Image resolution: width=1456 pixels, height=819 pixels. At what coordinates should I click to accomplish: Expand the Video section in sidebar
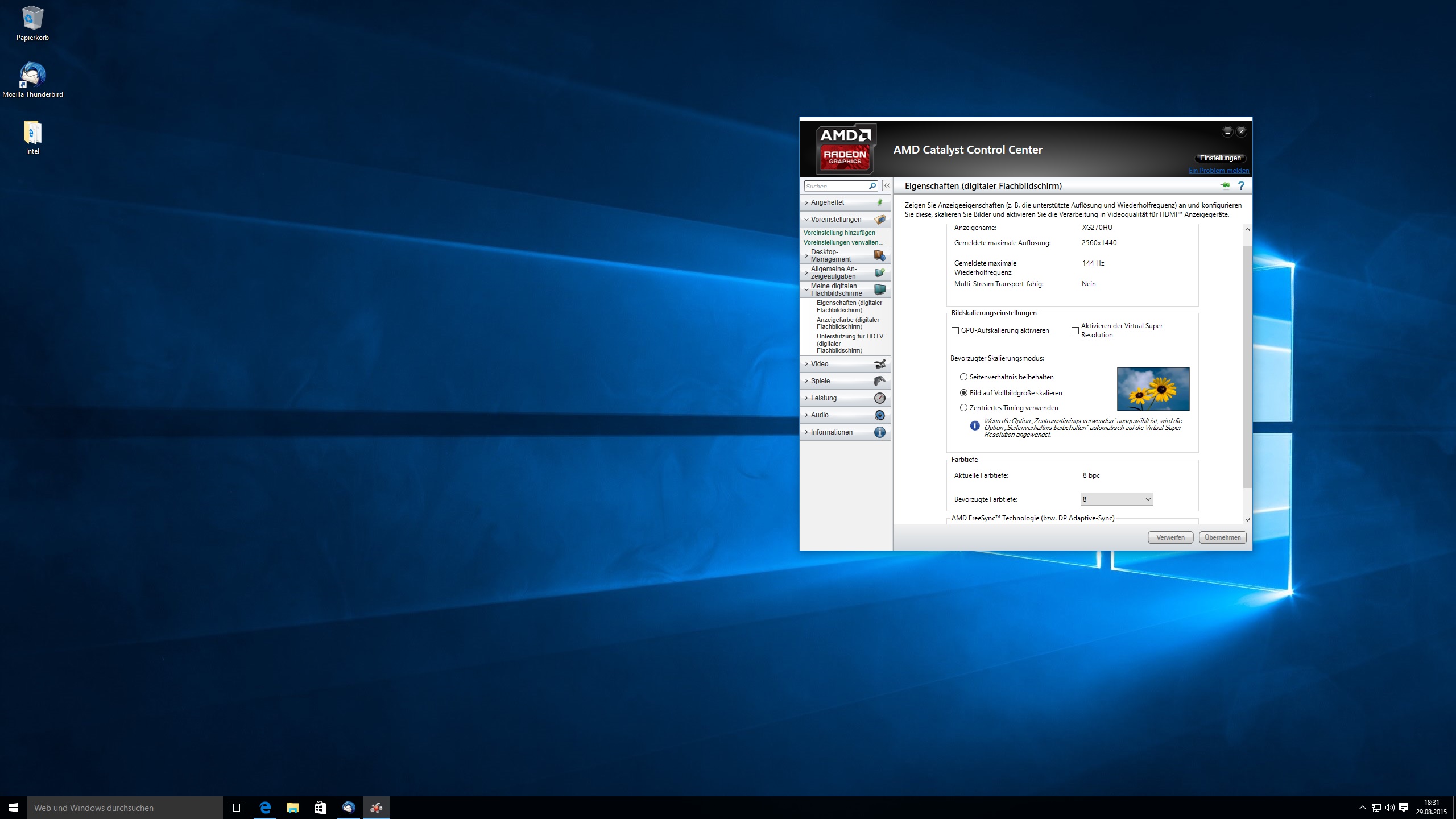[x=820, y=364]
